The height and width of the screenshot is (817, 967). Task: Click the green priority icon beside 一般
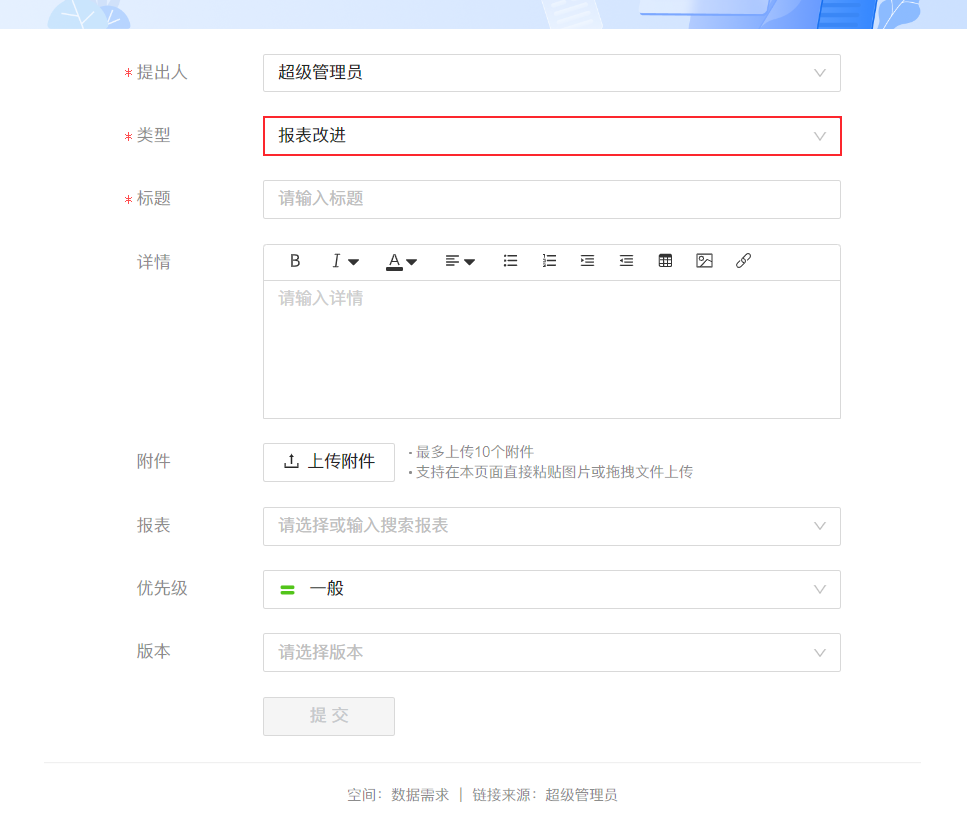point(287,590)
